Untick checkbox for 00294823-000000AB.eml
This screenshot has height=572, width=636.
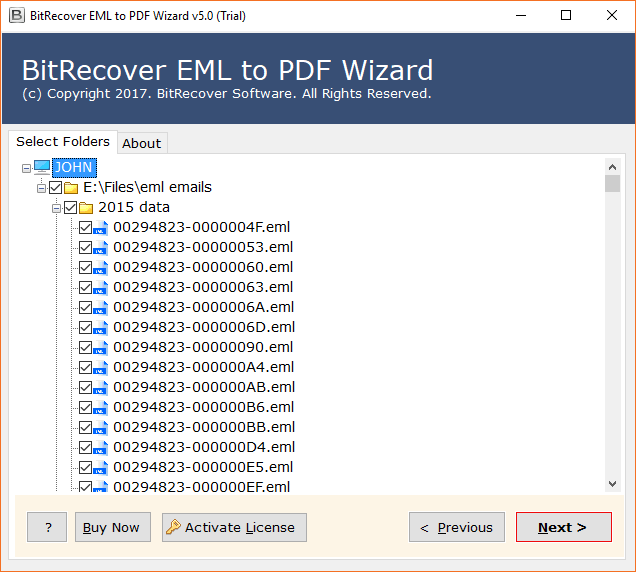pos(86,388)
